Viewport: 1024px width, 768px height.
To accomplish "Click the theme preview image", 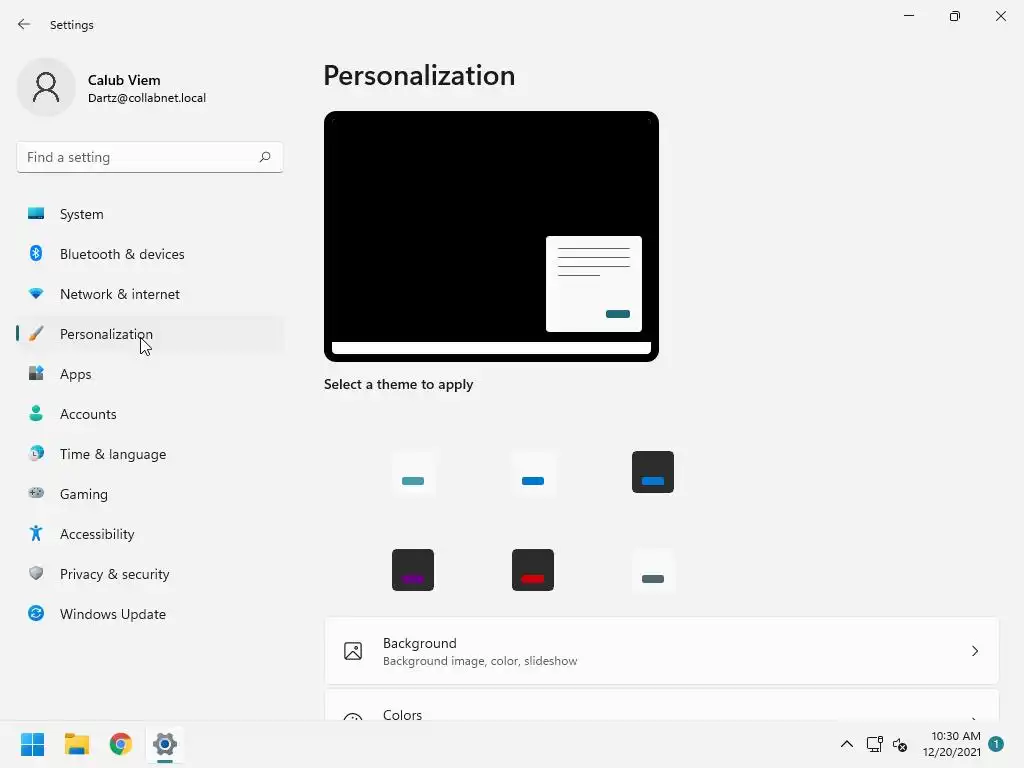I will point(491,236).
